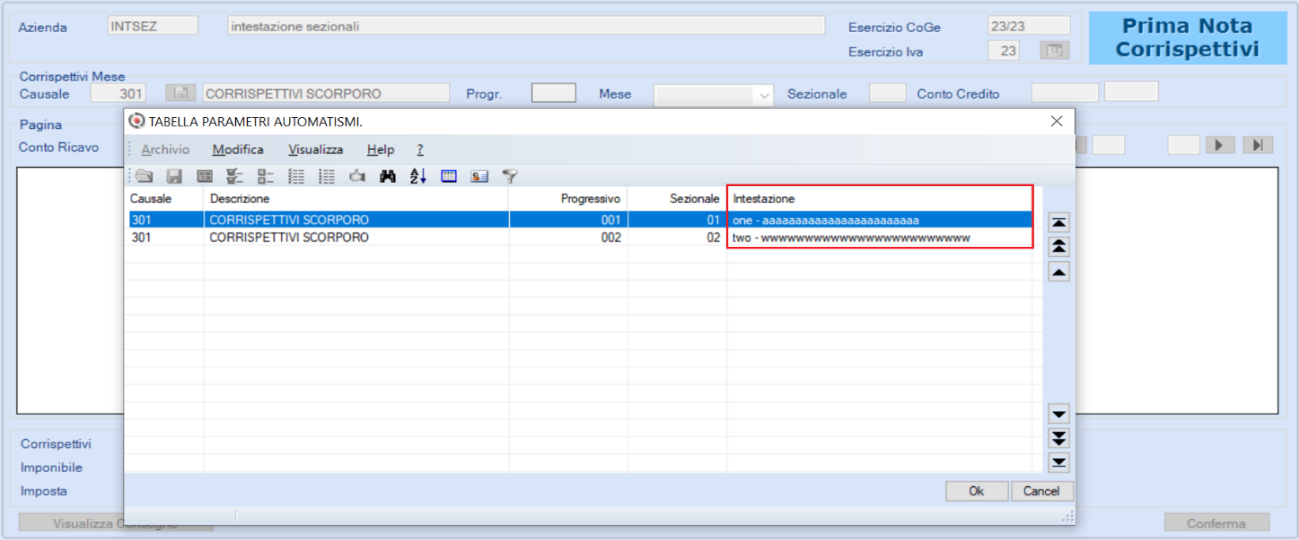The image size is (1299, 540).
Task: Click the Conferma button
Action: (1217, 523)
